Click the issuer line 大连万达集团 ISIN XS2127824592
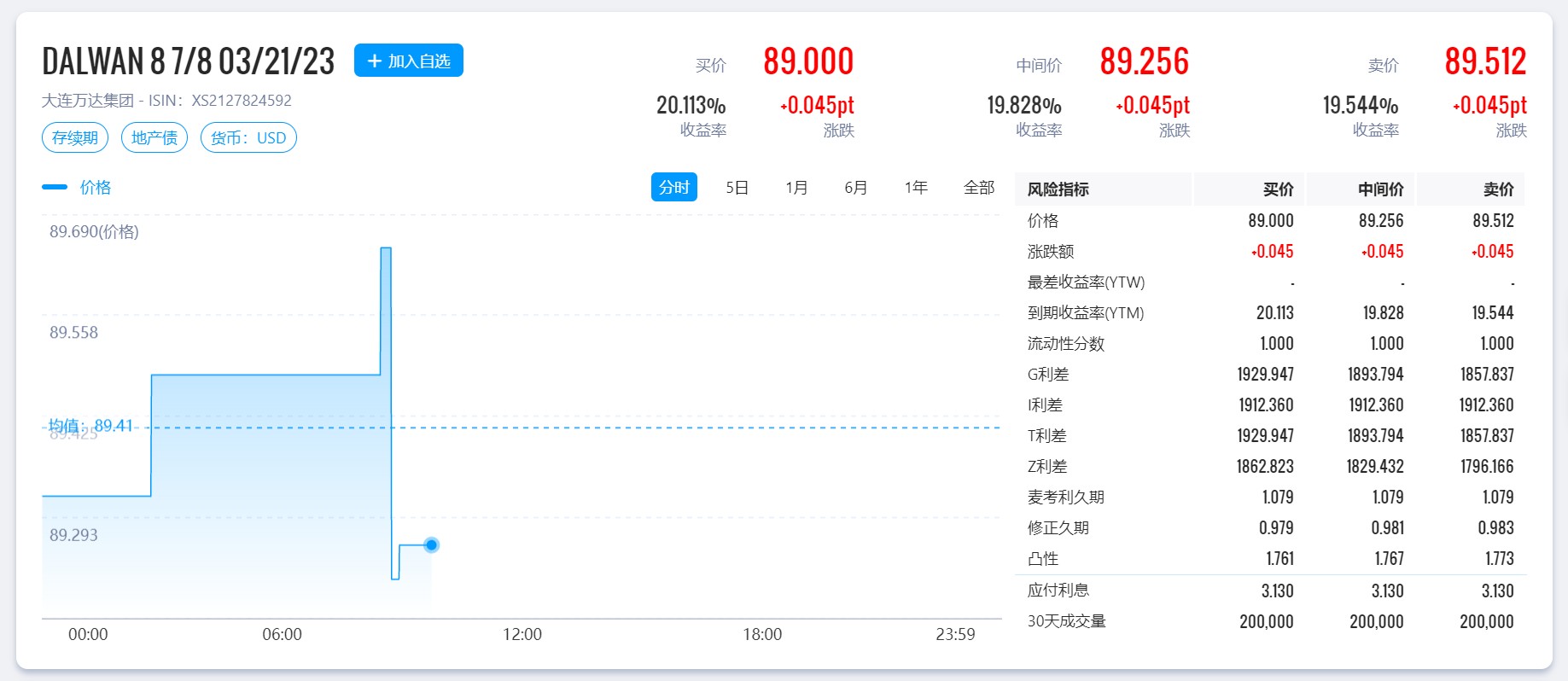 tap(166, 101)
